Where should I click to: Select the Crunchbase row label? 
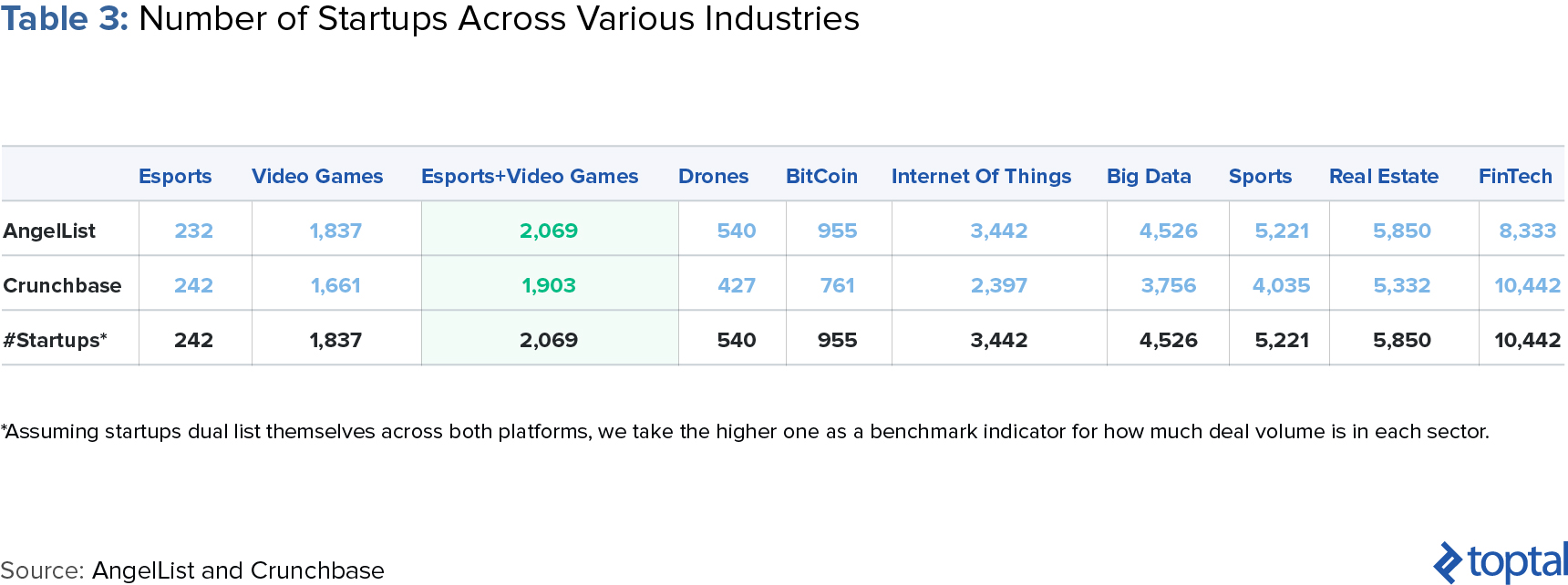[x=62, y=285]
